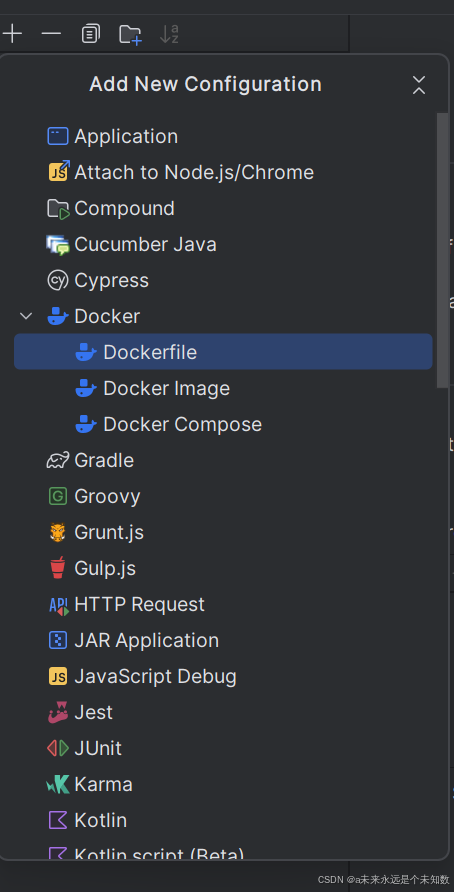The height and width of the screenshot is (892, 454).
Task: Click the Cypress configuration type icon
Action: click(x=58, y=280)
